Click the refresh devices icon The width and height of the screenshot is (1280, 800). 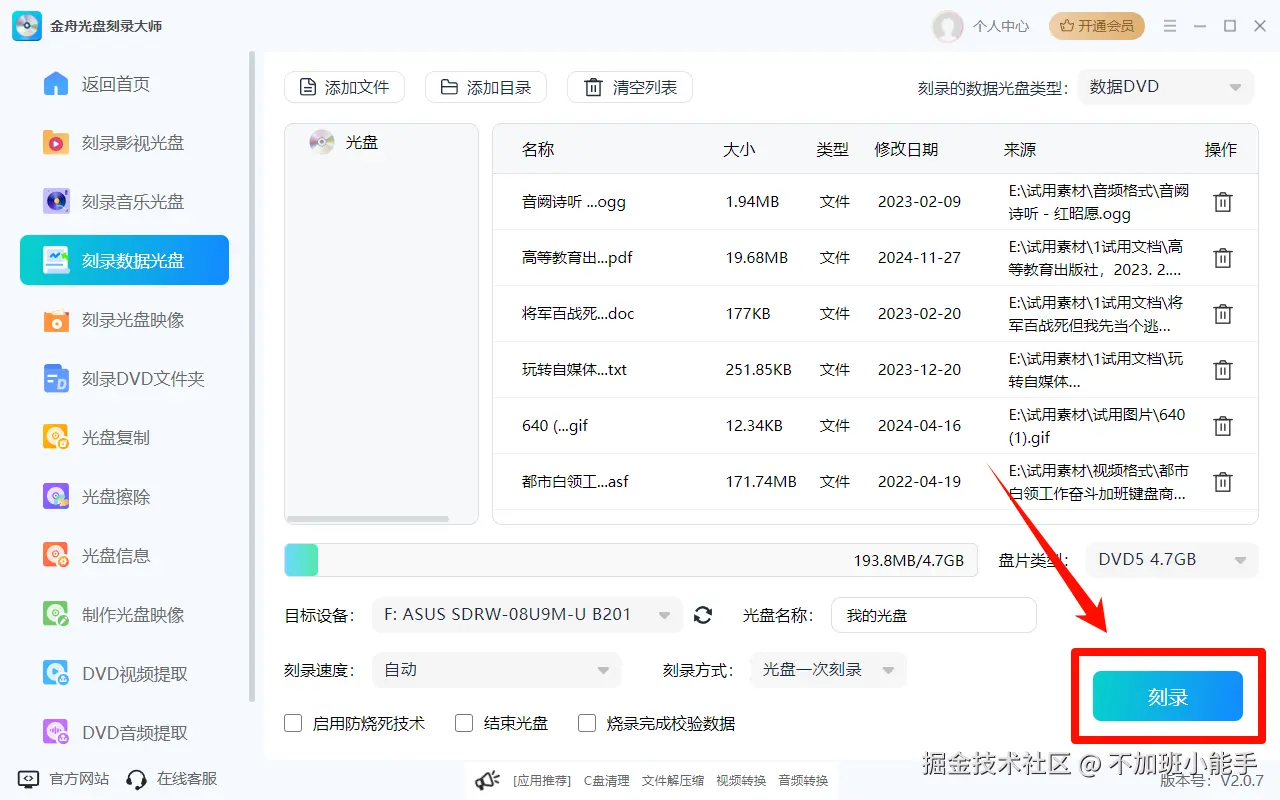point(703,615)
